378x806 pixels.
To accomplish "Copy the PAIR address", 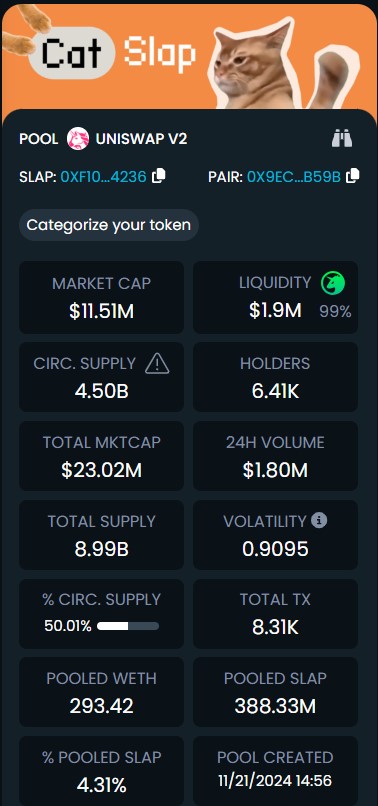I will pos(352,176).
